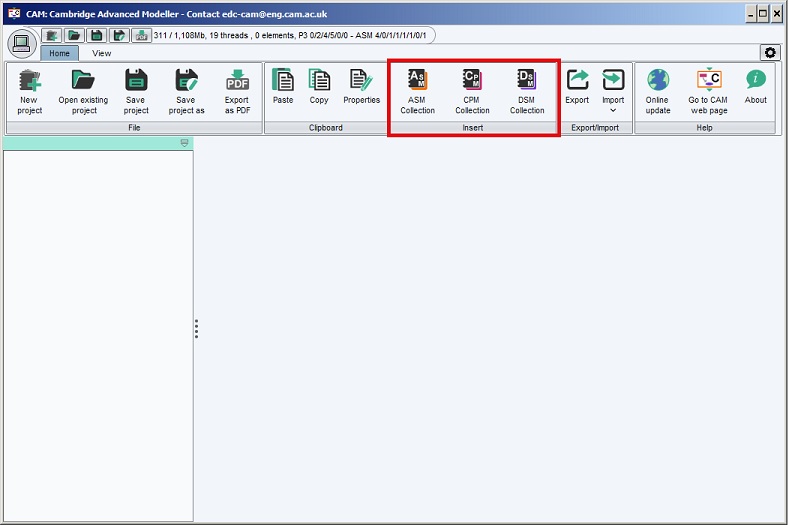Create a new project from ribbon

(x=30, y=92)
